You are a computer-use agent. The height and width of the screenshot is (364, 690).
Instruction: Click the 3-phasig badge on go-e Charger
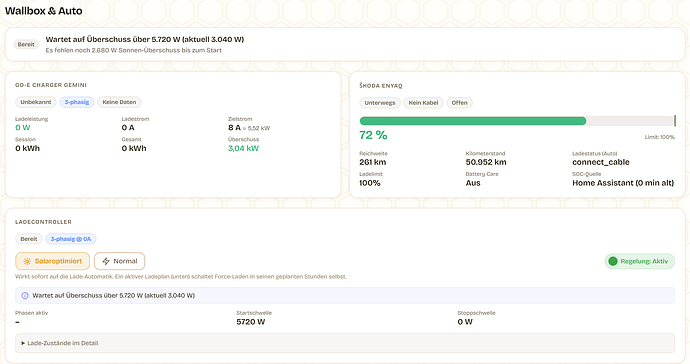77,102
